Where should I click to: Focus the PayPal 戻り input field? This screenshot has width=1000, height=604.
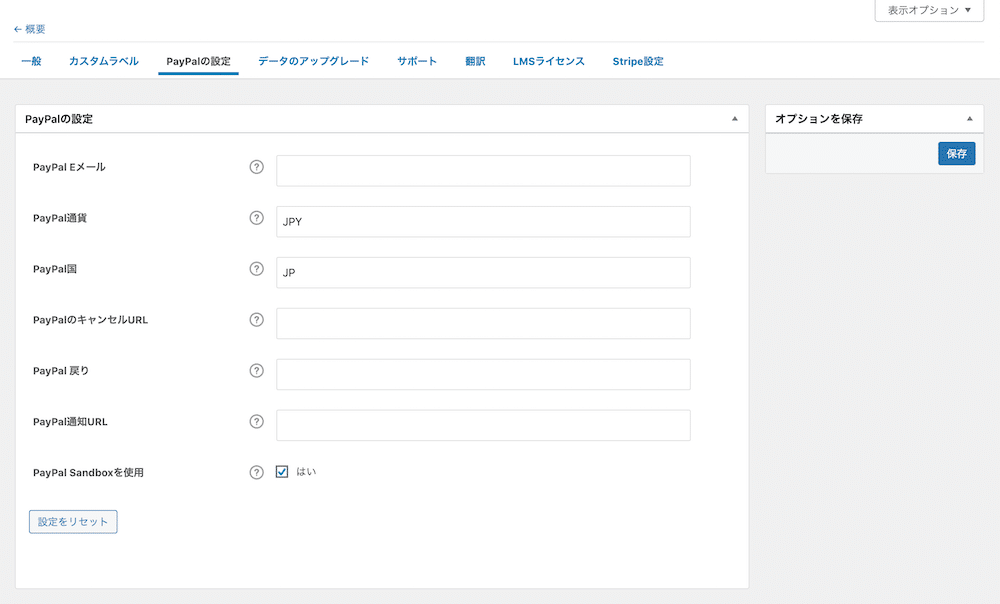pyautogui.click(x=483, y=374)
